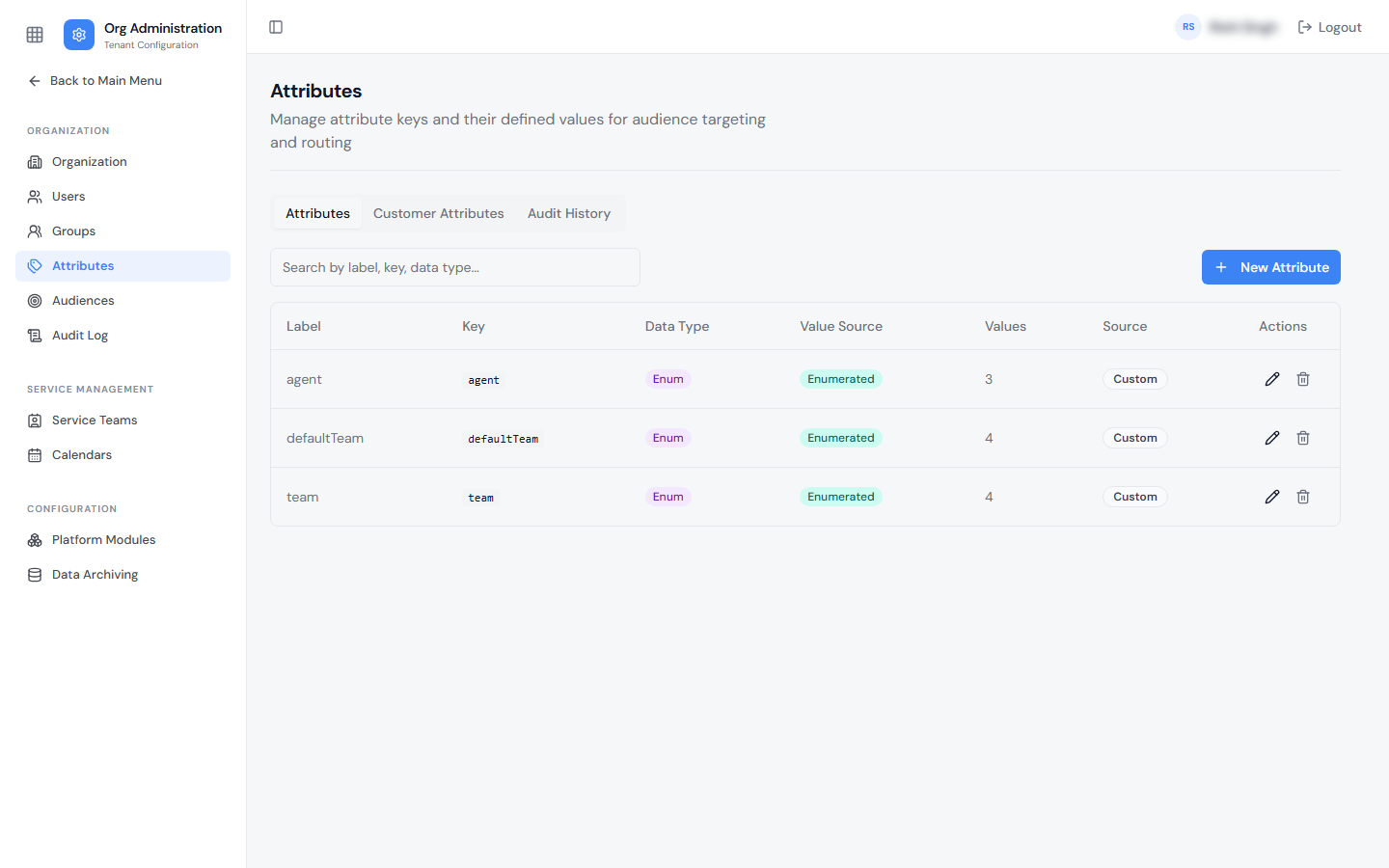
Task: Open Data Archiving page
Action: 123,575
